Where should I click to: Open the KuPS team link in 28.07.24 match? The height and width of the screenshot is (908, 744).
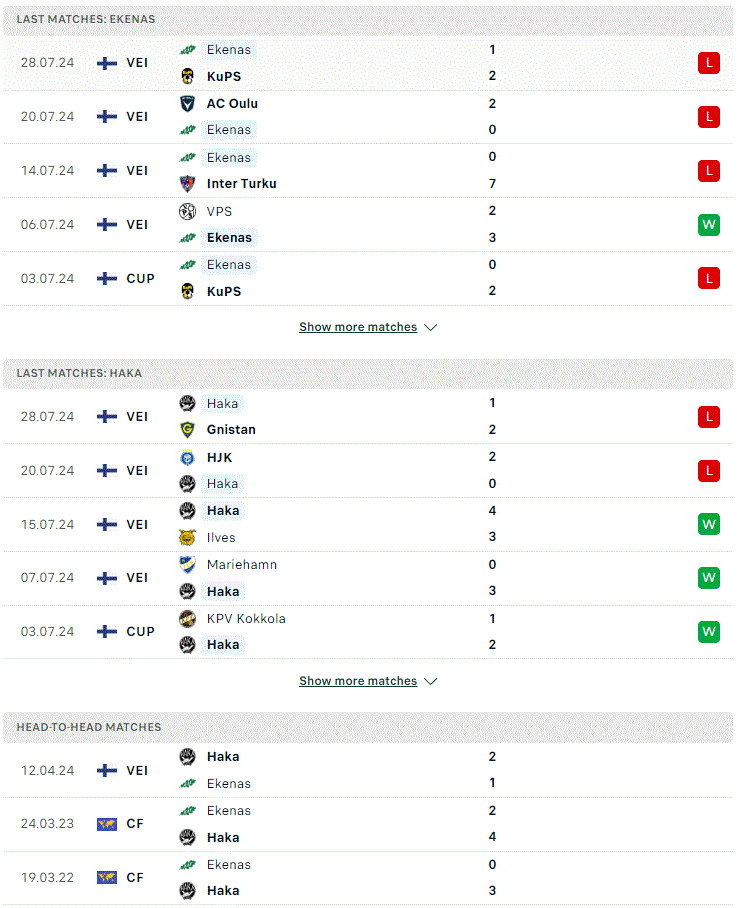coord(224,76)
